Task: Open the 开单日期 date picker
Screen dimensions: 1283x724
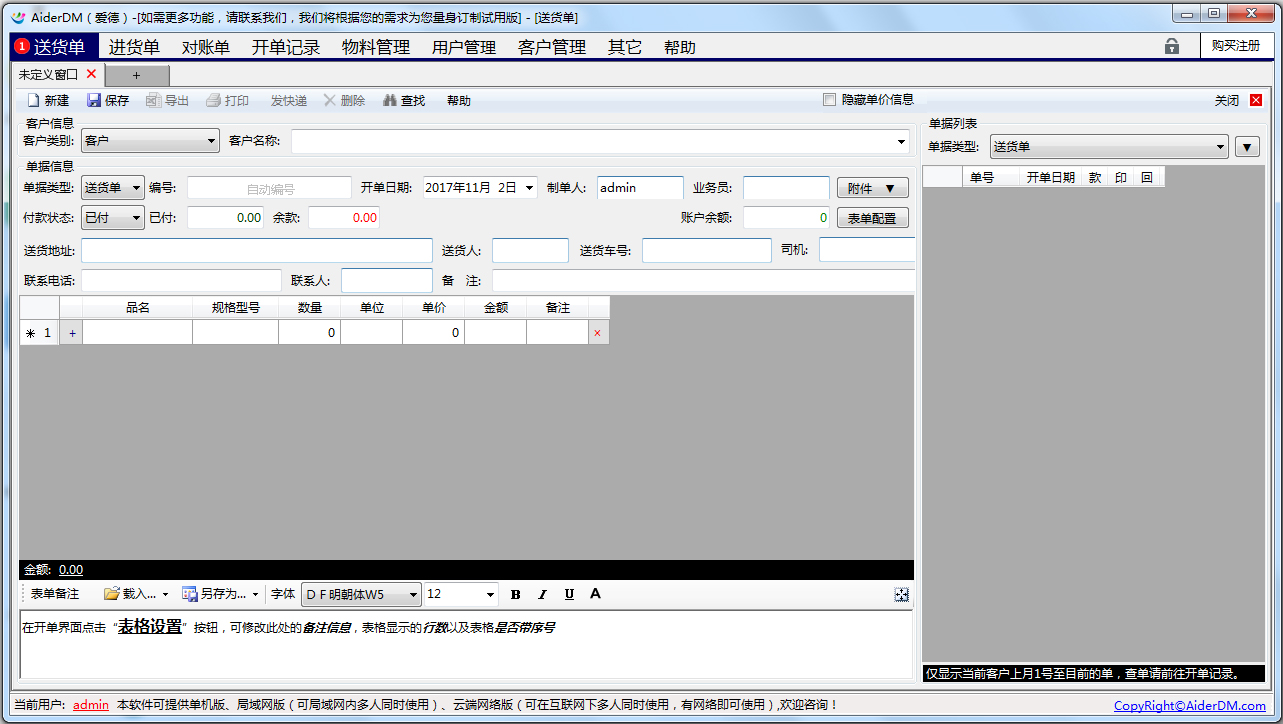Action: pos(529,187)
